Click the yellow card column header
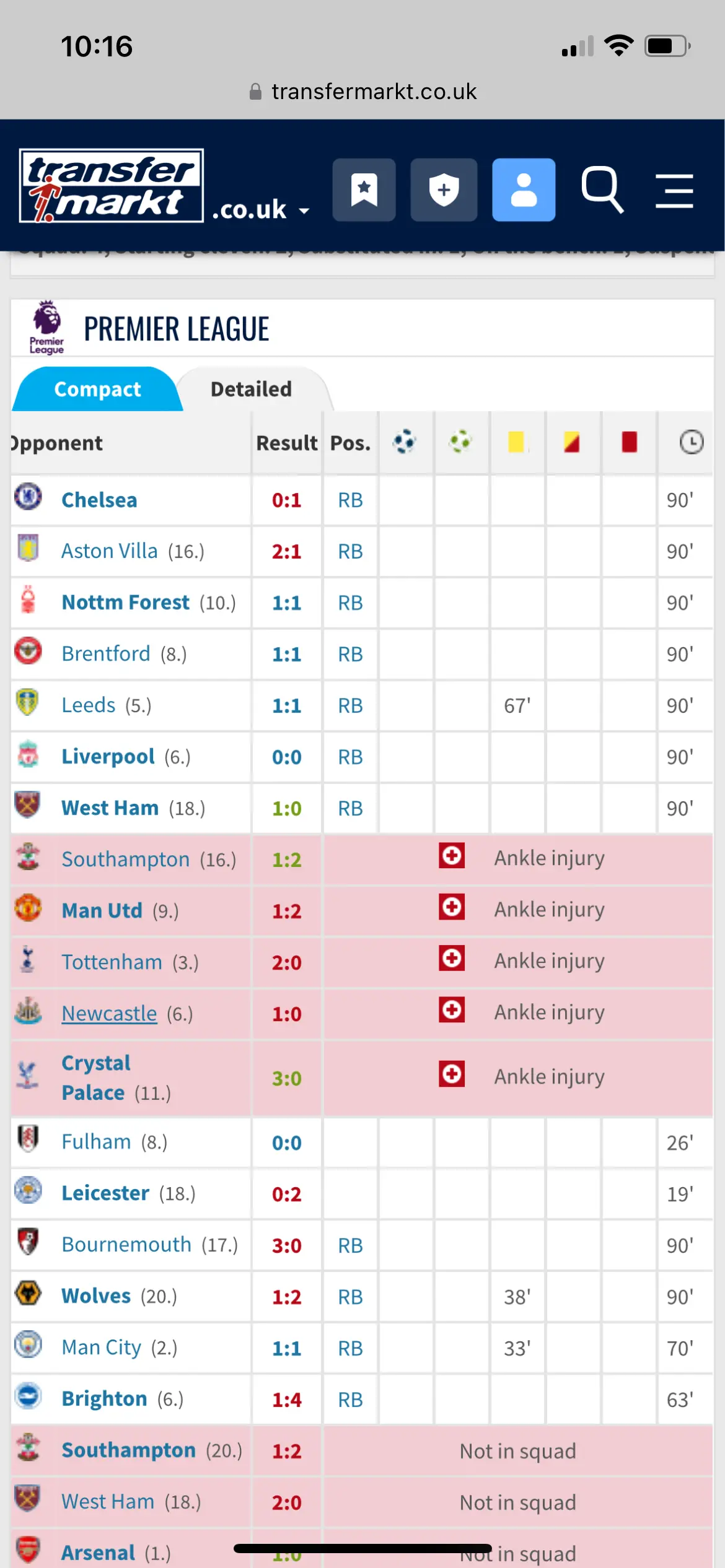This screenshot has width=725, height=1568. (516, 442)
